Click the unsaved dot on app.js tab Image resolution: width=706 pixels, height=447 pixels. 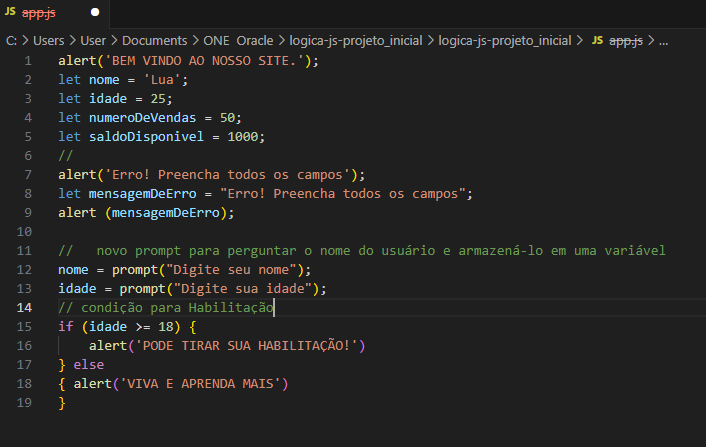(x=95, y=12)
